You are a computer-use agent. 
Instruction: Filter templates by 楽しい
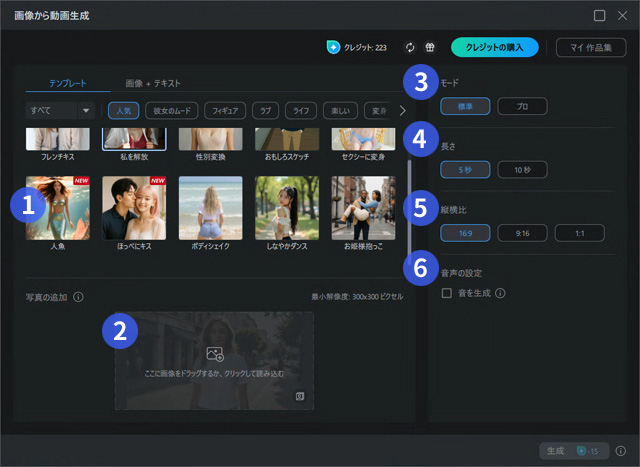[340, 111]
